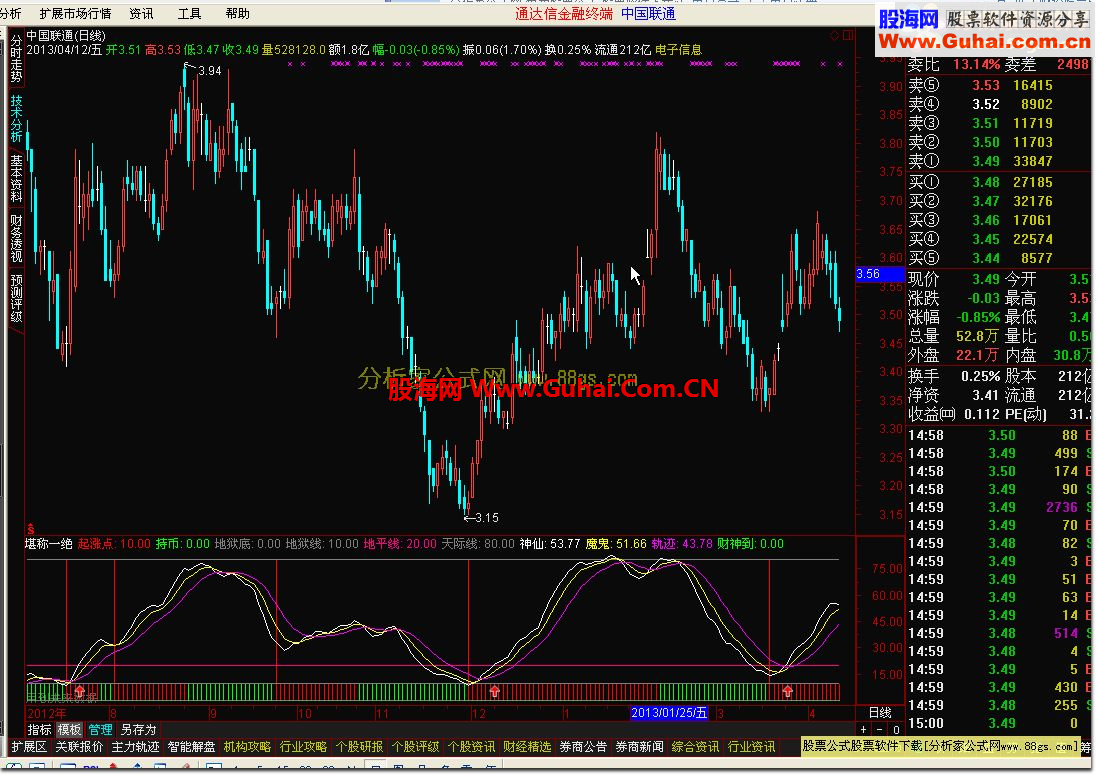The height and width of the screenshot is (775, 1097).
Task: Click the 另存为 button
Action: click(x=138, y=730)
